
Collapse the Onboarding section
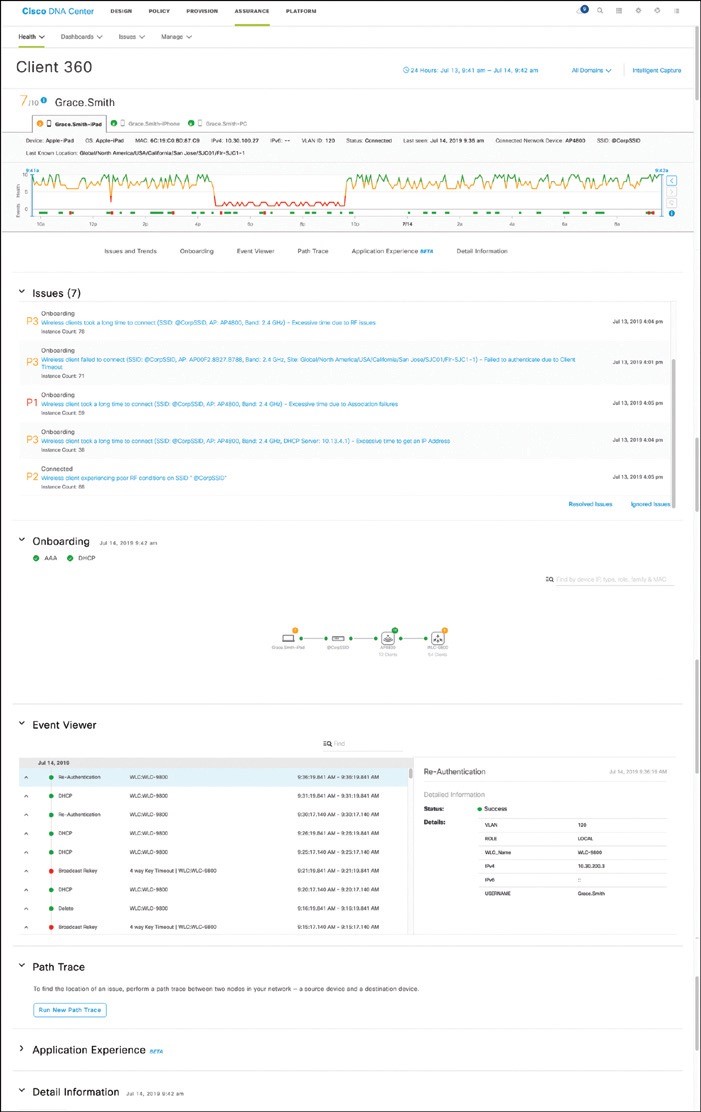(x=21, y=540)
